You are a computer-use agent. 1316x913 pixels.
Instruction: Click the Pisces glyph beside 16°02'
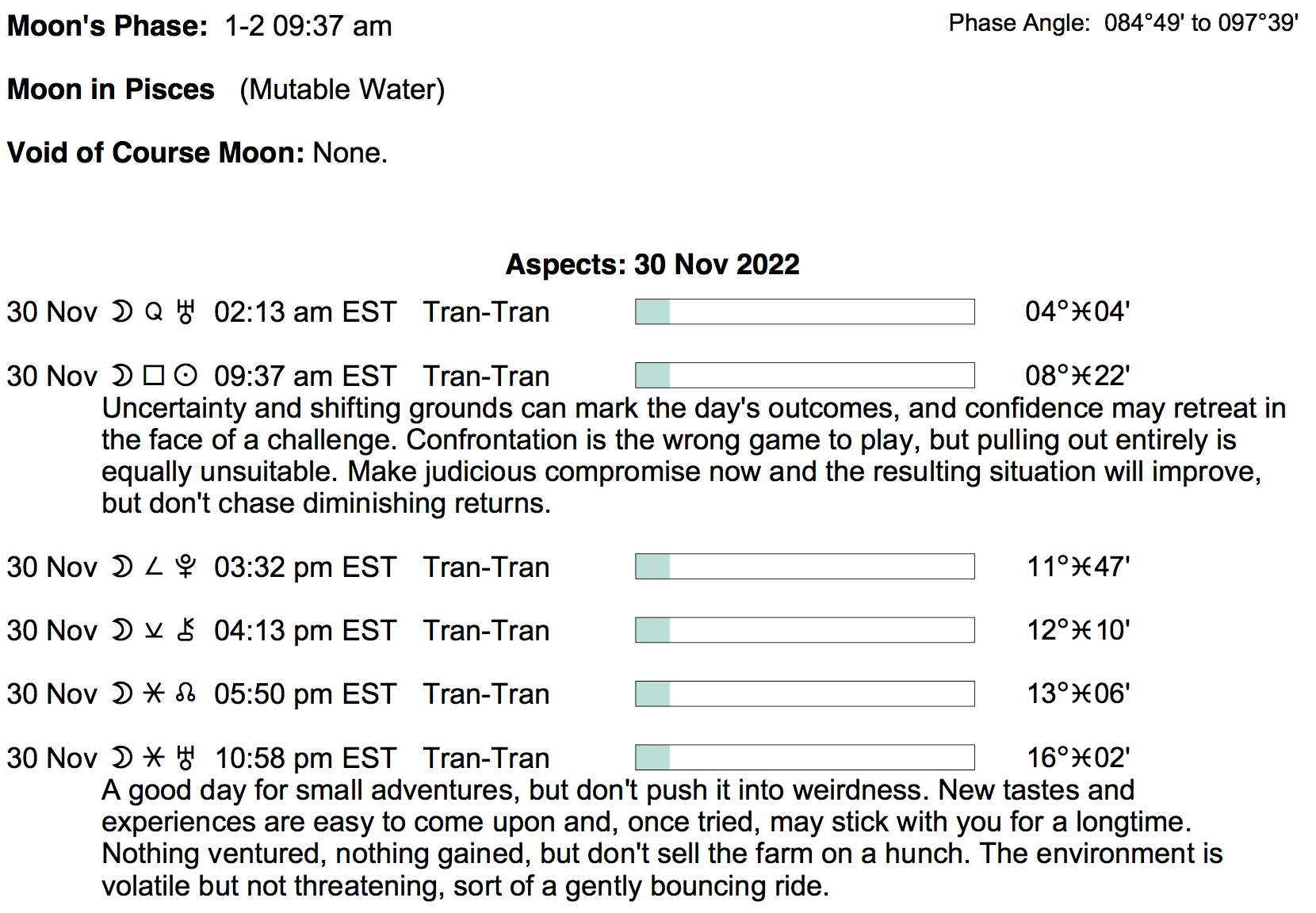[x=1082, y=758]
